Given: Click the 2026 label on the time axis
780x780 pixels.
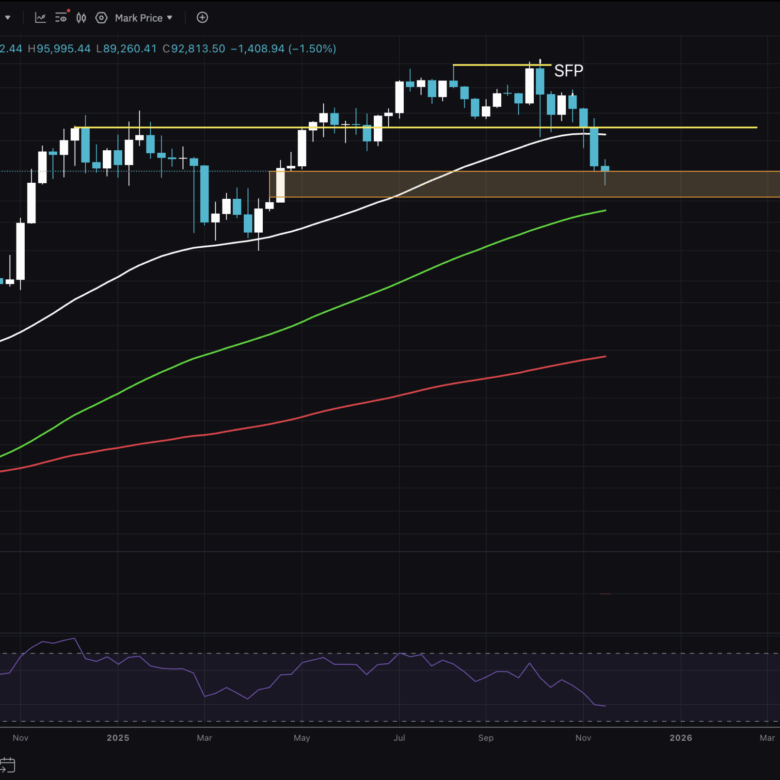Looking at the screenshot, I should pos(680,738).
